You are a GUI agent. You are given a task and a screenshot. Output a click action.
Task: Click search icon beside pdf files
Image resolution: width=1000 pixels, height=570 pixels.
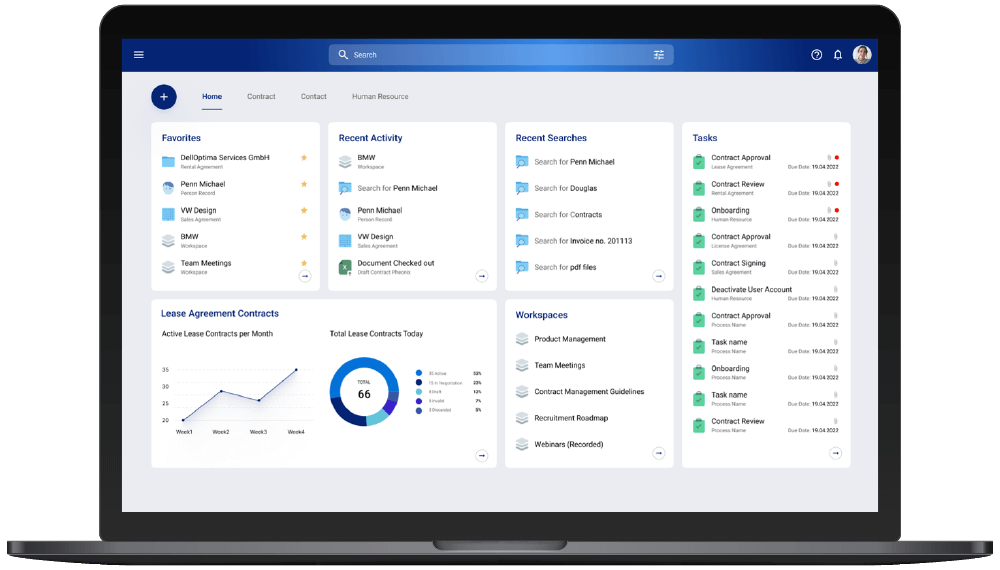coord(522,267)
